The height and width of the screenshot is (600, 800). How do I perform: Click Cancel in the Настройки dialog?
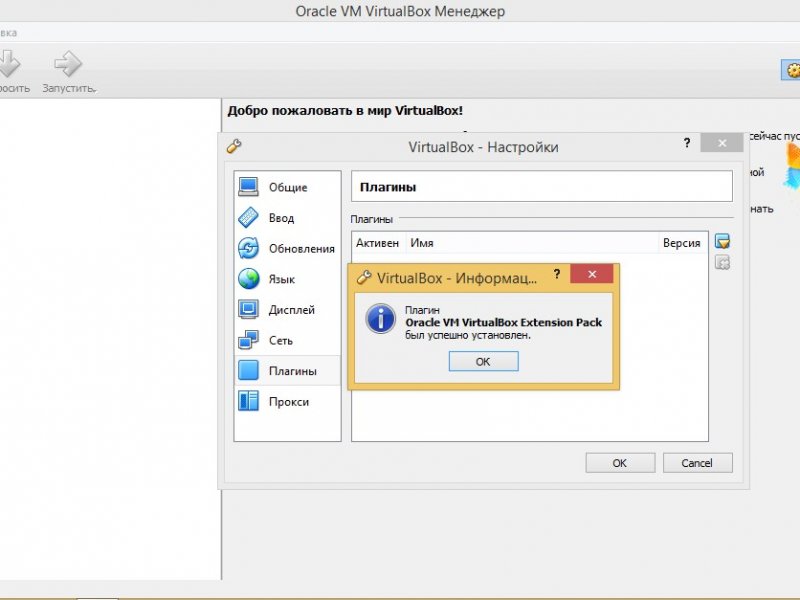click(x=697, y=463)
